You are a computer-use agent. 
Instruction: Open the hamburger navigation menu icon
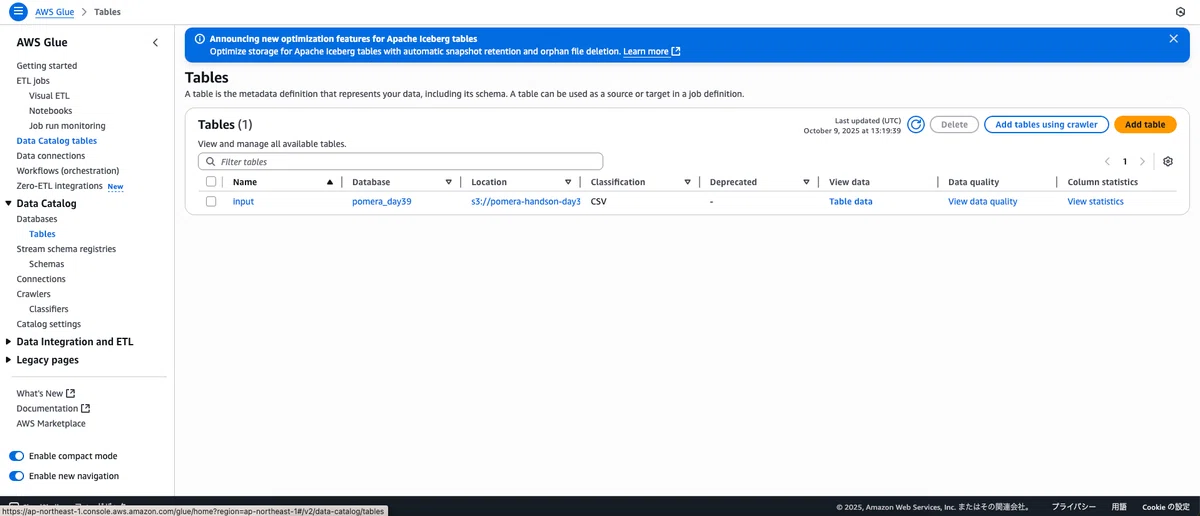[x=18, y=12]
